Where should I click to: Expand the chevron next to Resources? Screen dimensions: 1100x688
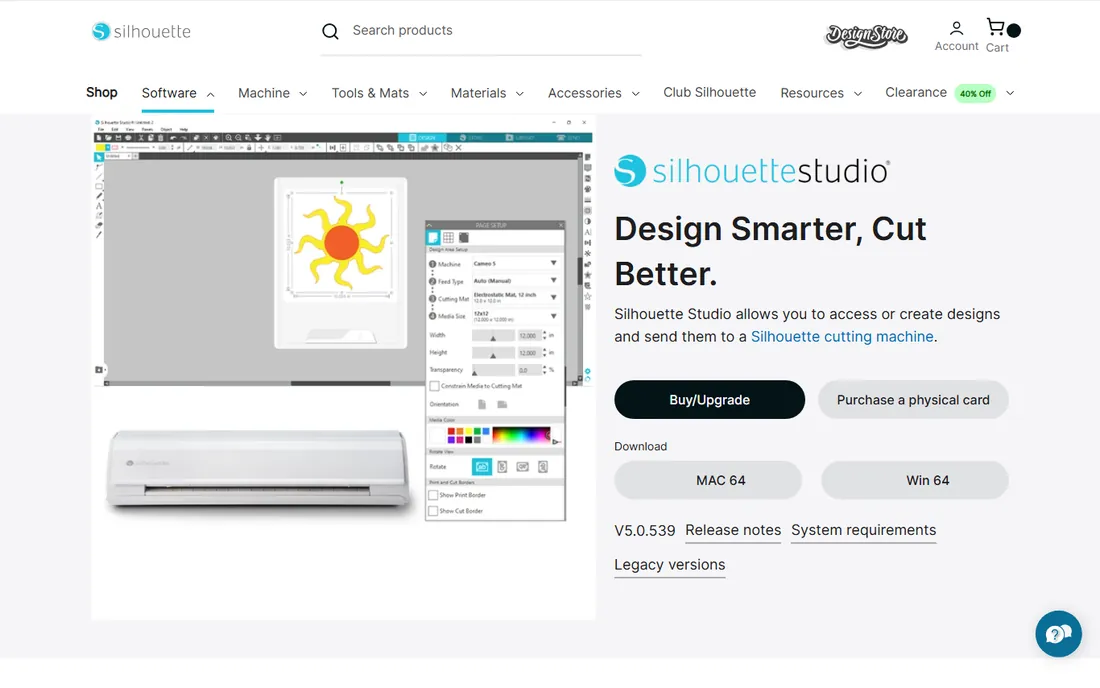click(857, 94)
